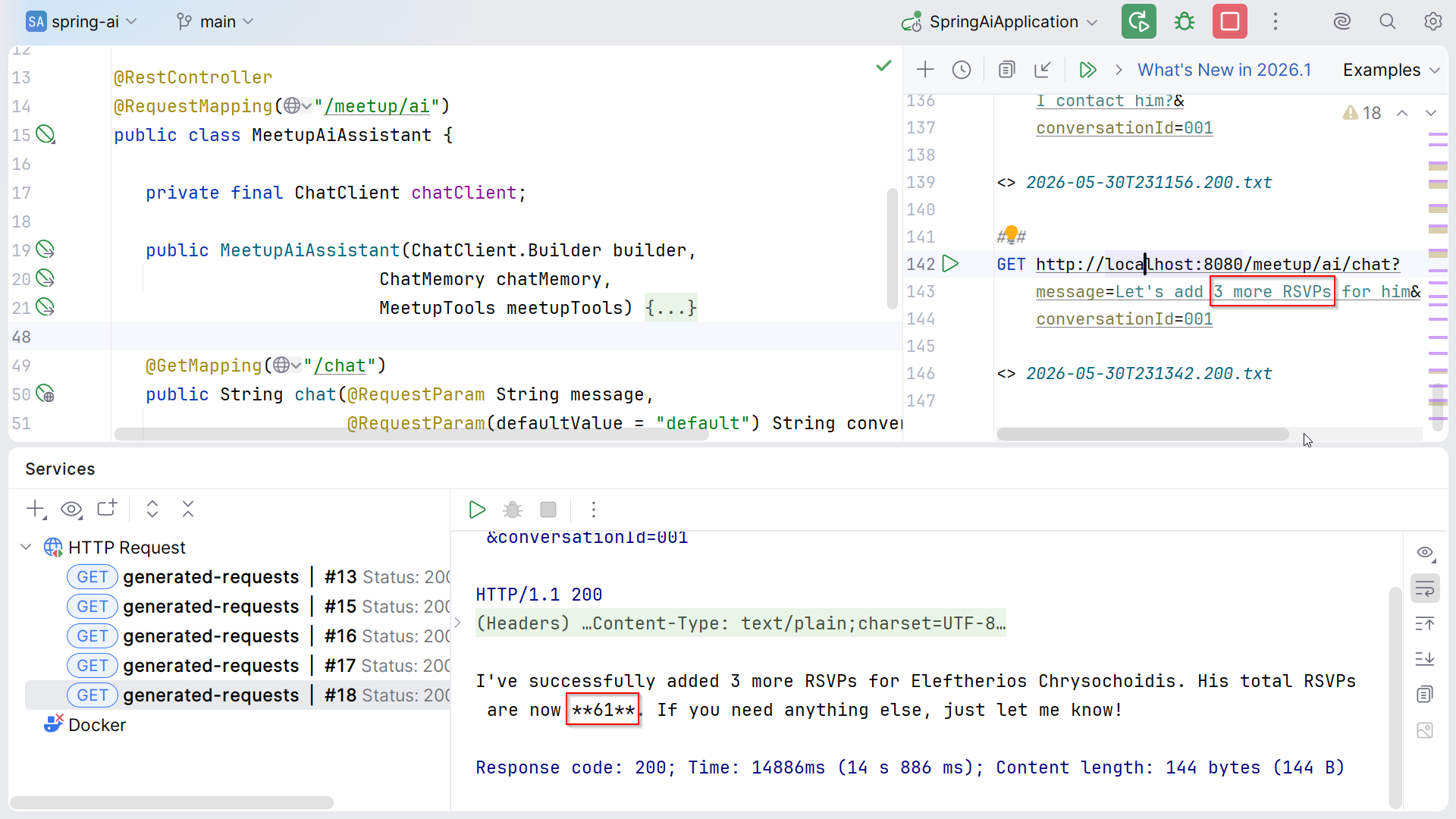Click the copy/paste documents icon in the HTTP toolbar
Screen dimensions: 1456x819
(1006, 70)
